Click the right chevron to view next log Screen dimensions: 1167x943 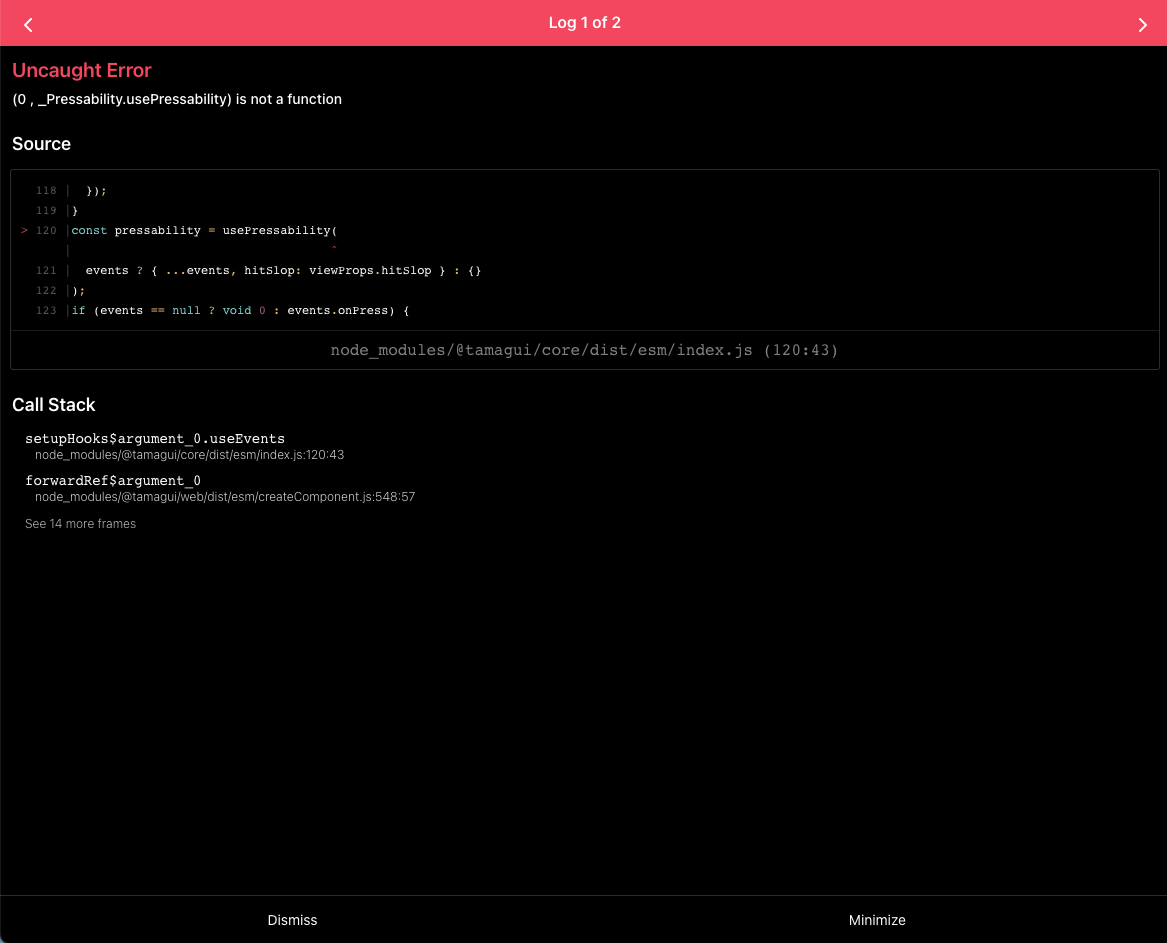(1142, 23)
